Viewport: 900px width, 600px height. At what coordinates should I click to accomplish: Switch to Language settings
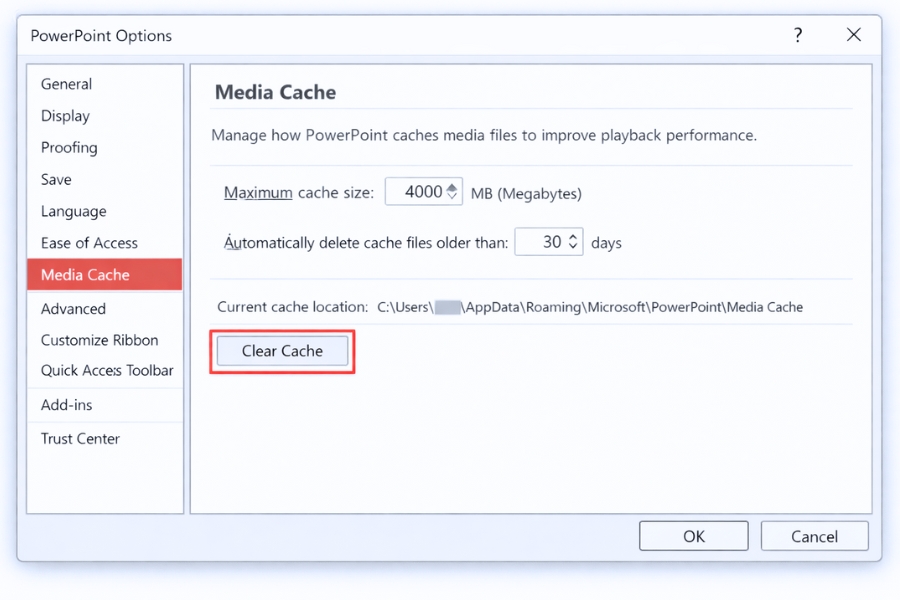click(x=73, y=212)
